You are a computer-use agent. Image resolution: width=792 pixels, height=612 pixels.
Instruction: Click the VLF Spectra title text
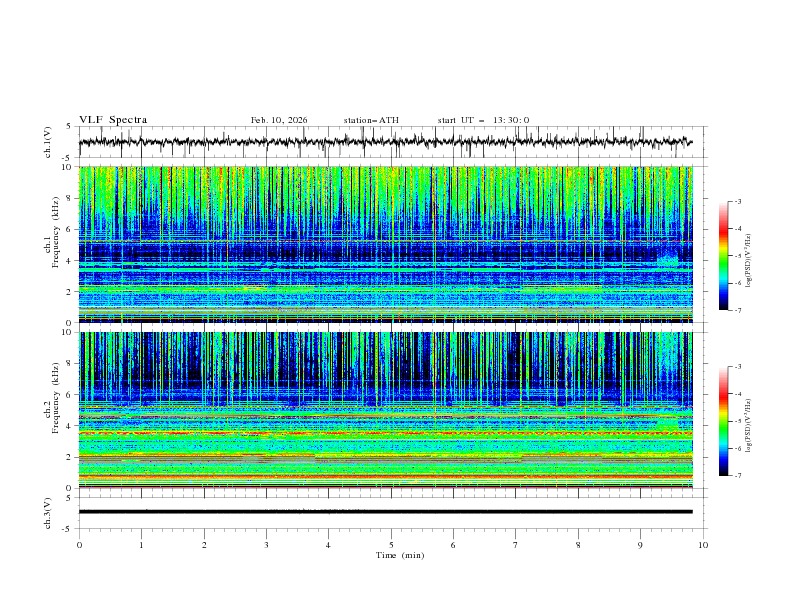pyautogui.click(x=113, y=120)
